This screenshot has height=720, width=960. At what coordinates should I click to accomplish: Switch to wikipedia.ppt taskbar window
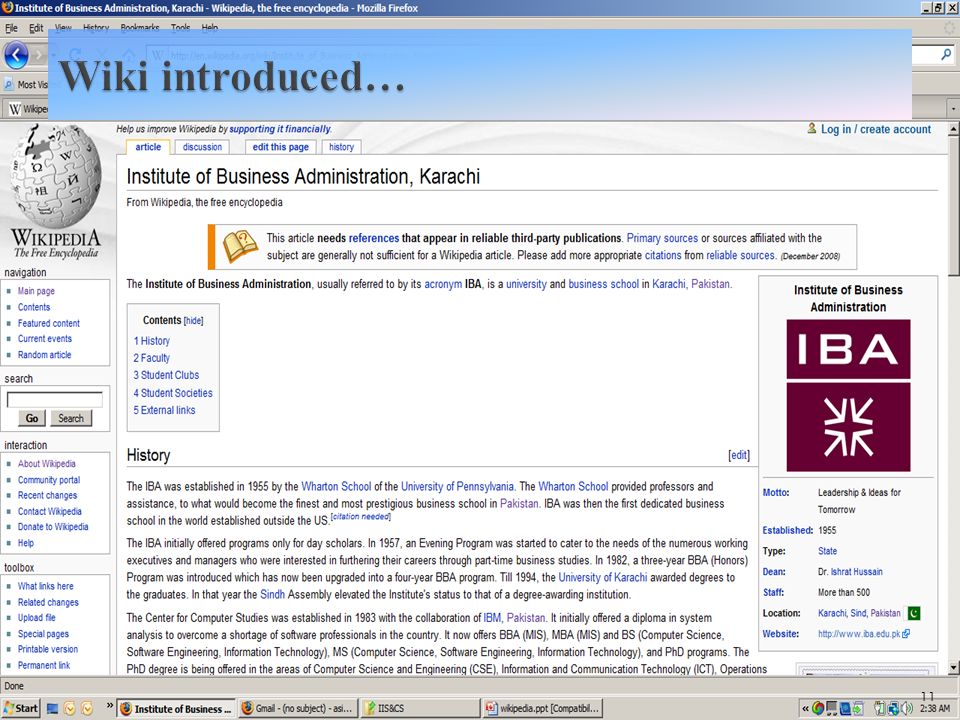[x=542, y=708]
